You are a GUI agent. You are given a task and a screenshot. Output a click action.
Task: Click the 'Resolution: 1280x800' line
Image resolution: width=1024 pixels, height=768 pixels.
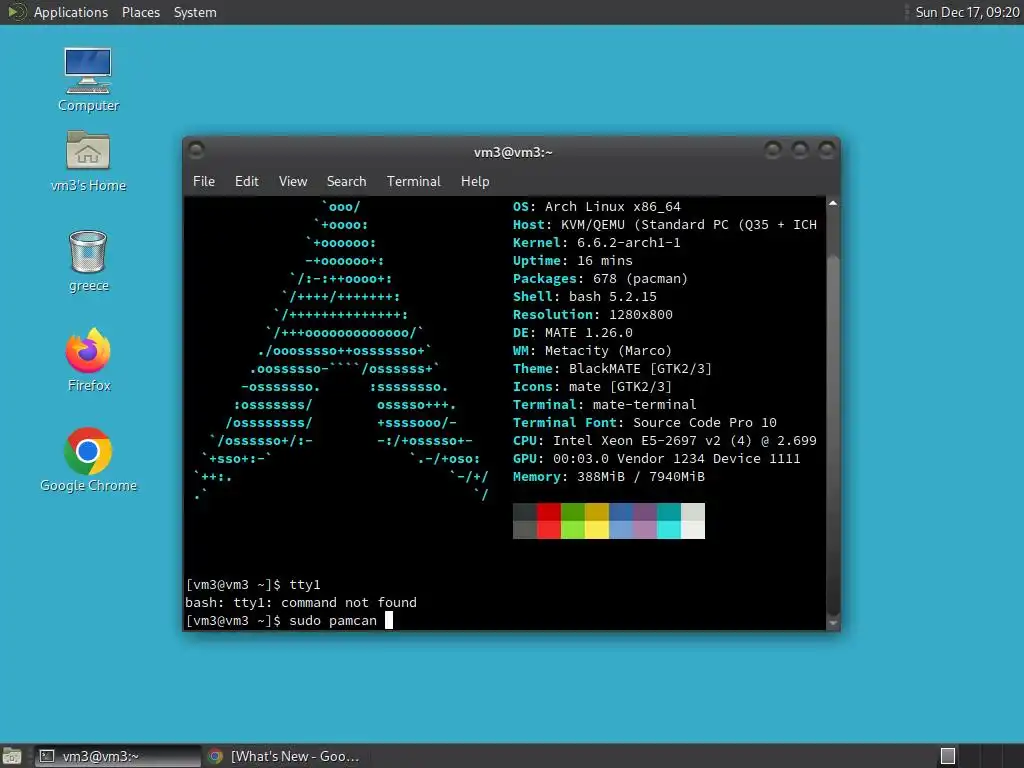coord(592,315)
